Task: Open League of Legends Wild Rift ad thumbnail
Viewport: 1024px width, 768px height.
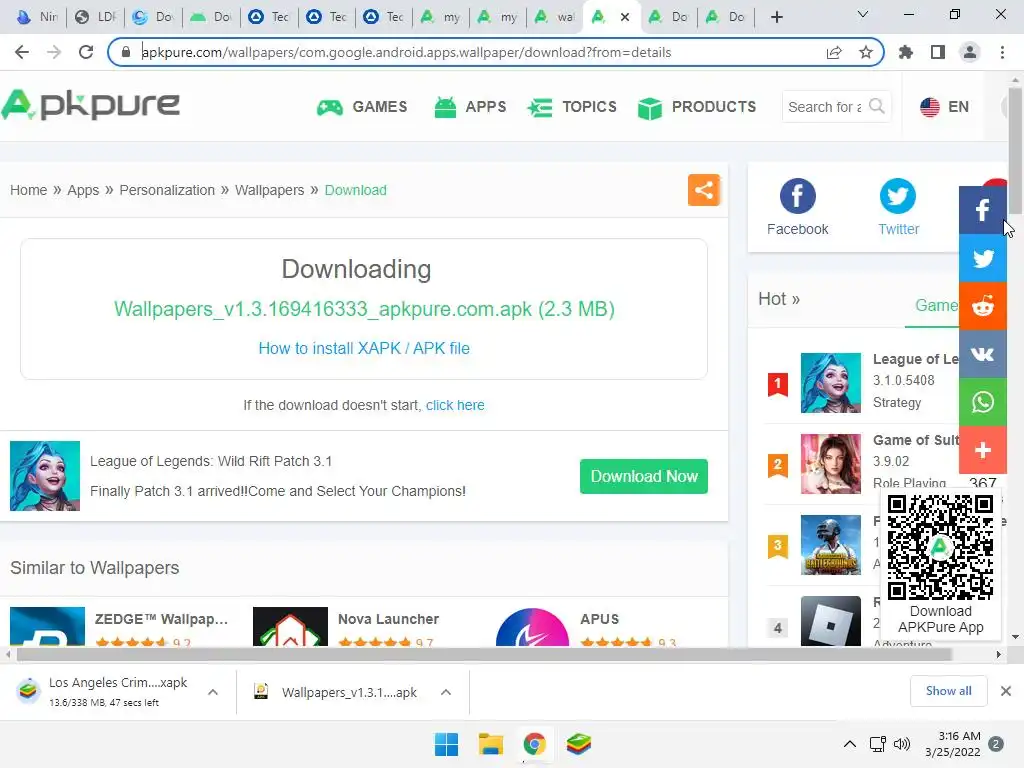Action: (45, 476)
